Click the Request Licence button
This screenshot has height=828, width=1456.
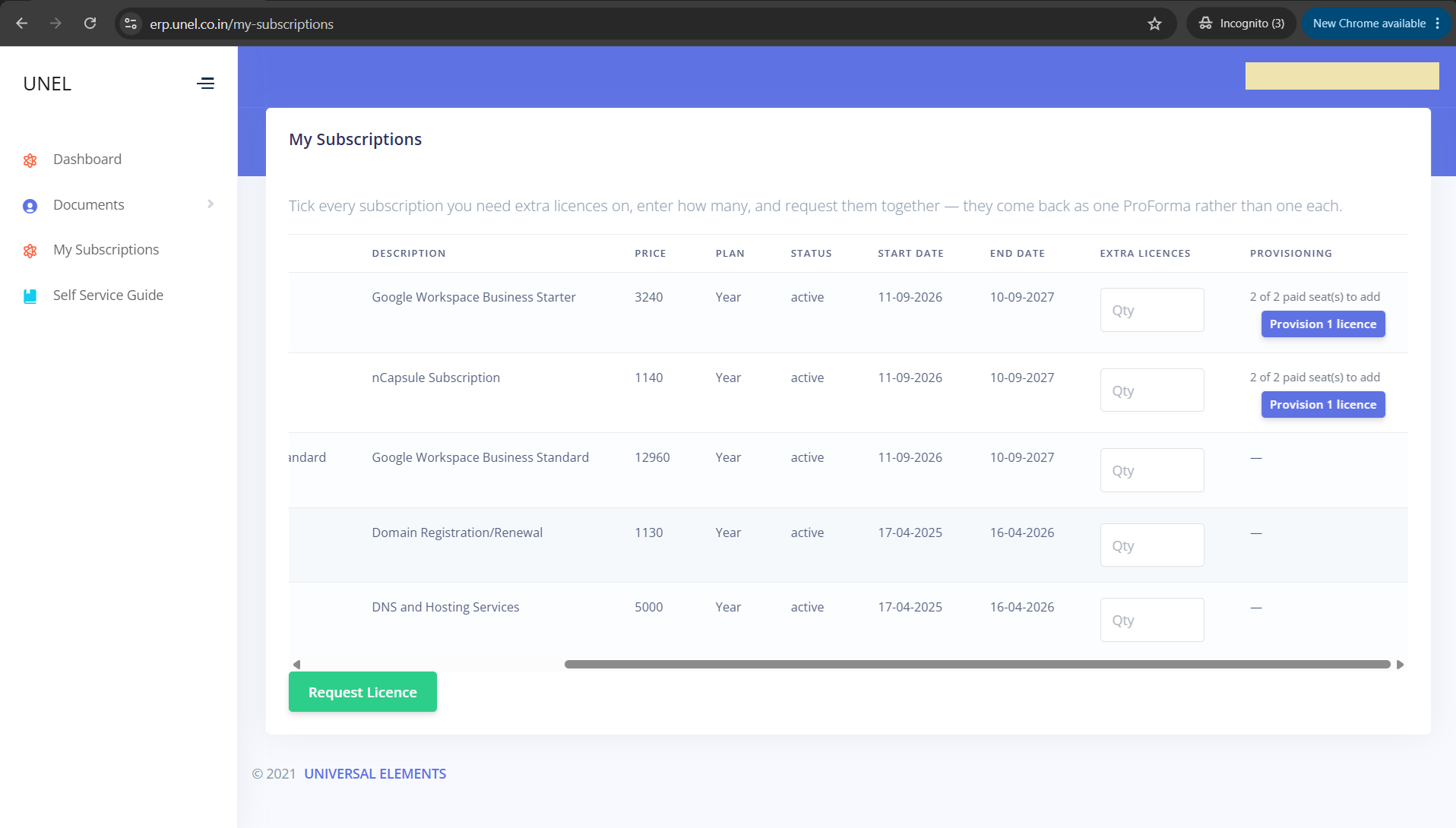(362, 692)
